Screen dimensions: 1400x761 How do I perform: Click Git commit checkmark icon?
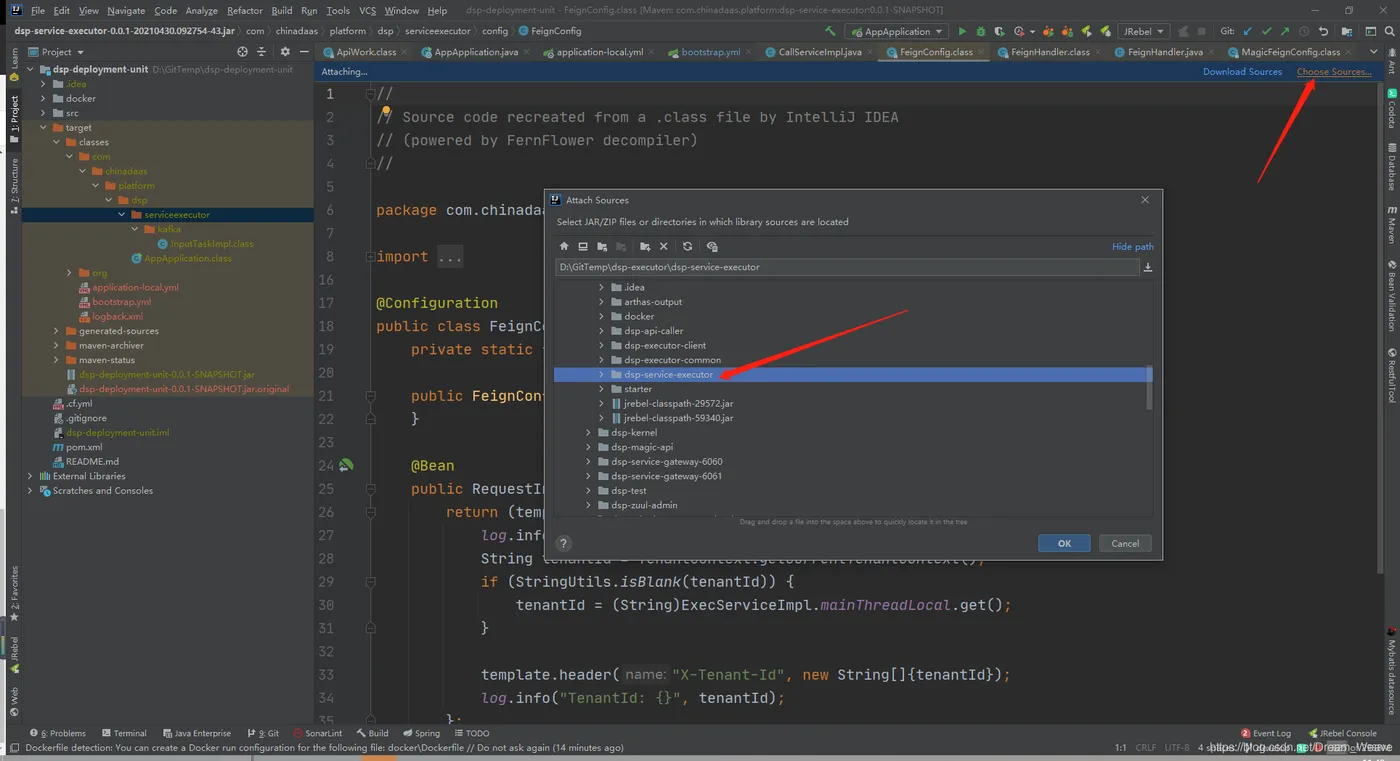pos(1266,31)
